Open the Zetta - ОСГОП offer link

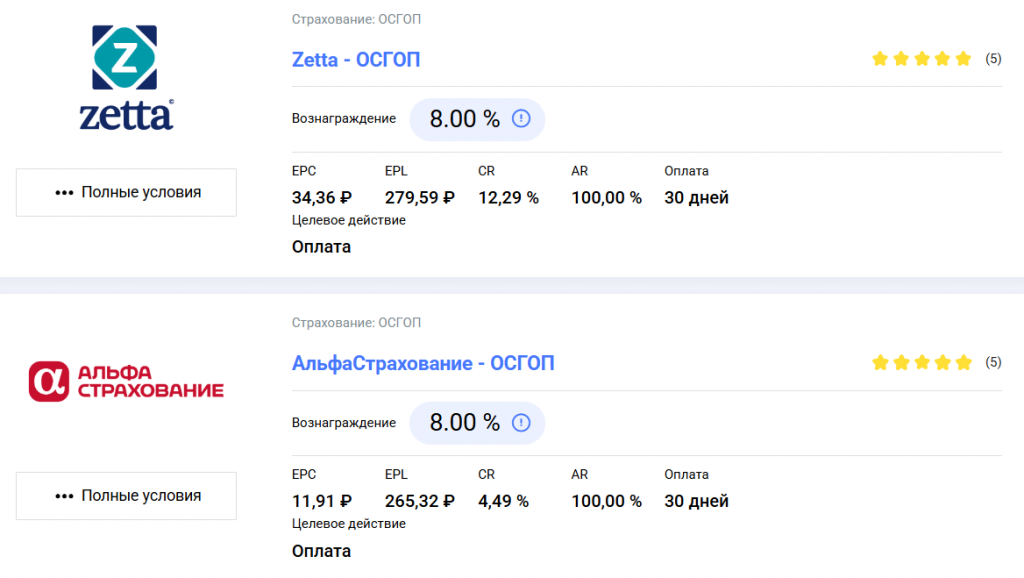point(356,59)
